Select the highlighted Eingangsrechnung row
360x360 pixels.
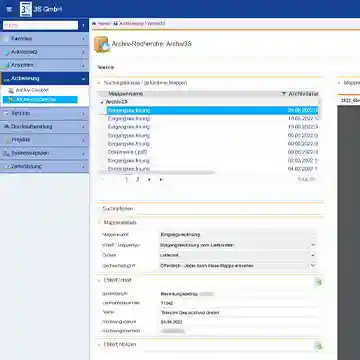coord(213,110)
